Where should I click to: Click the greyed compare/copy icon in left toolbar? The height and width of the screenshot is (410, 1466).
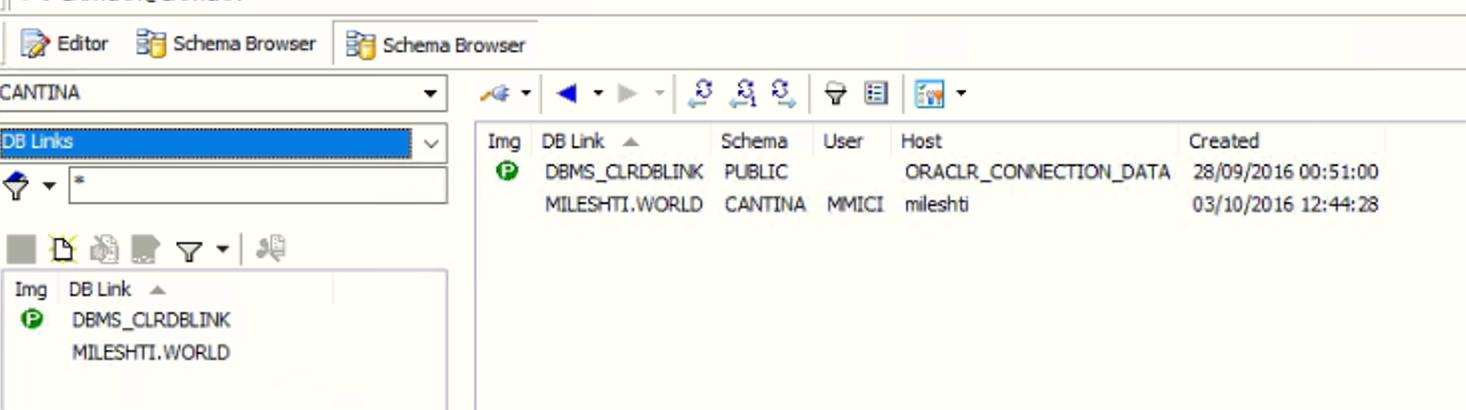point(270,248)
